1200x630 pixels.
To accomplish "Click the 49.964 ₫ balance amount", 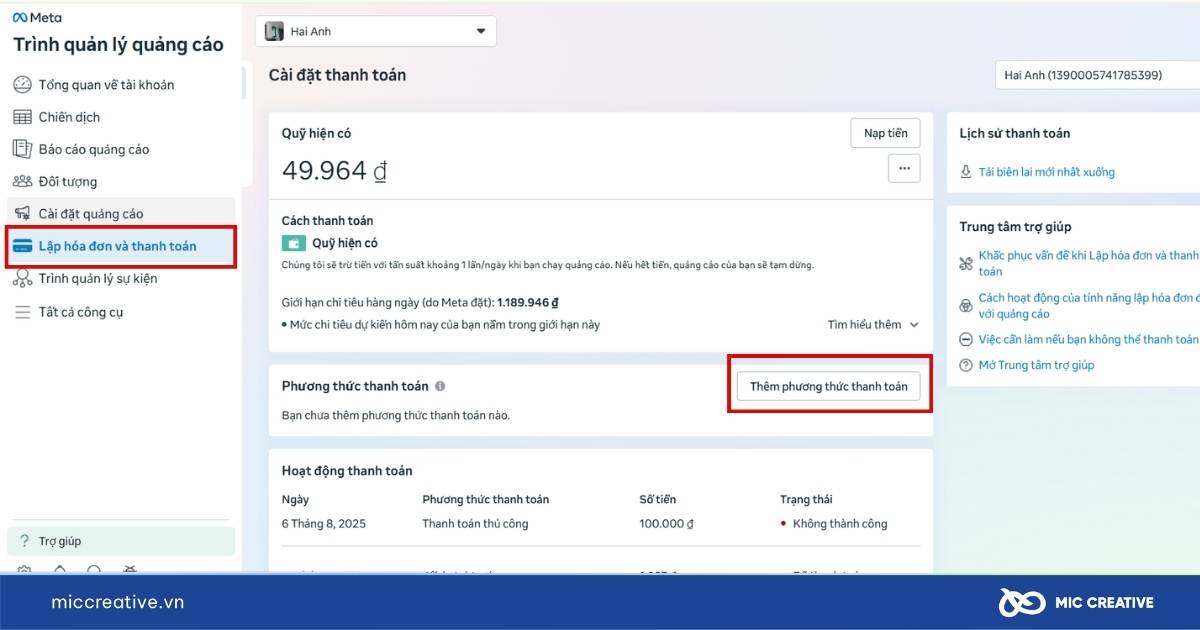I will (x=334, y=170).
